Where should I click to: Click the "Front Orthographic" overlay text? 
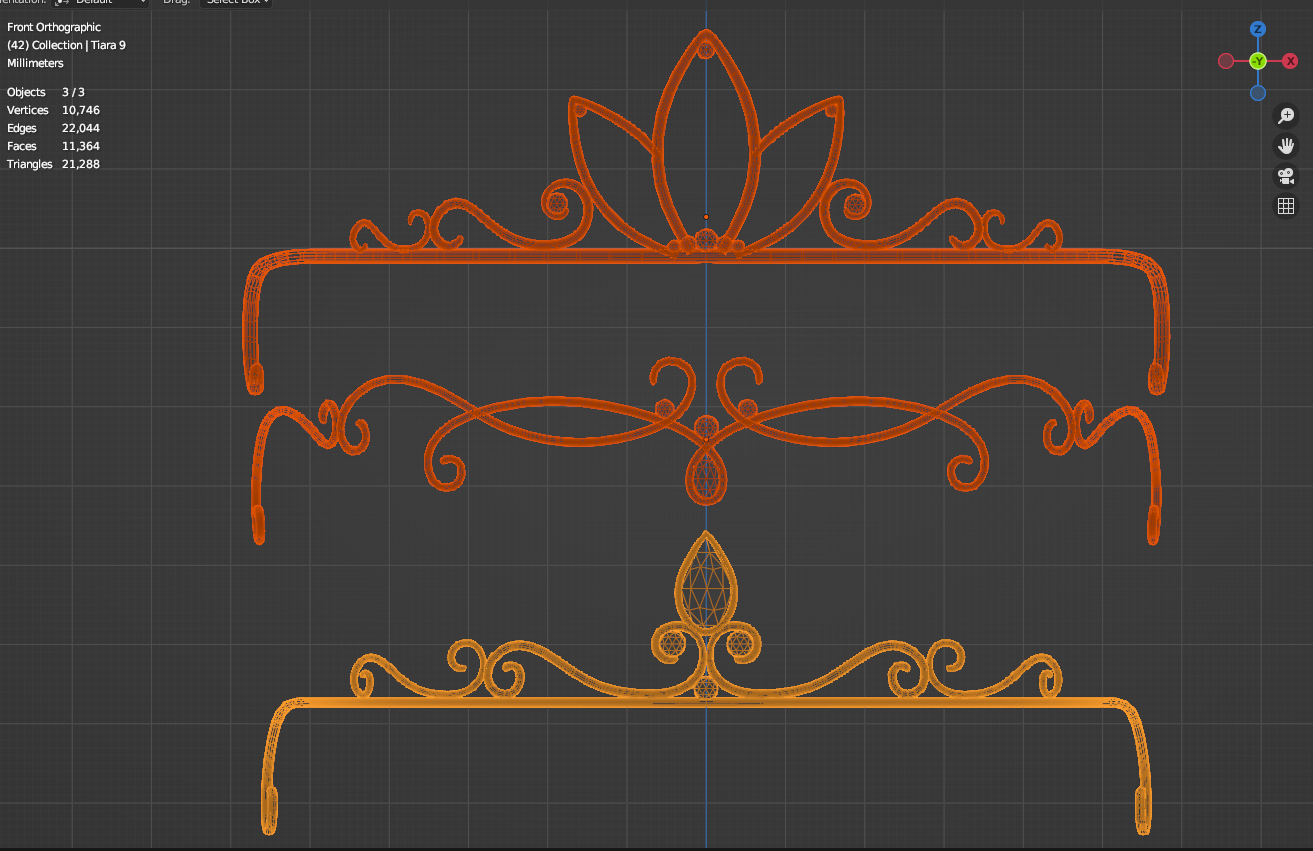point(54,27)
